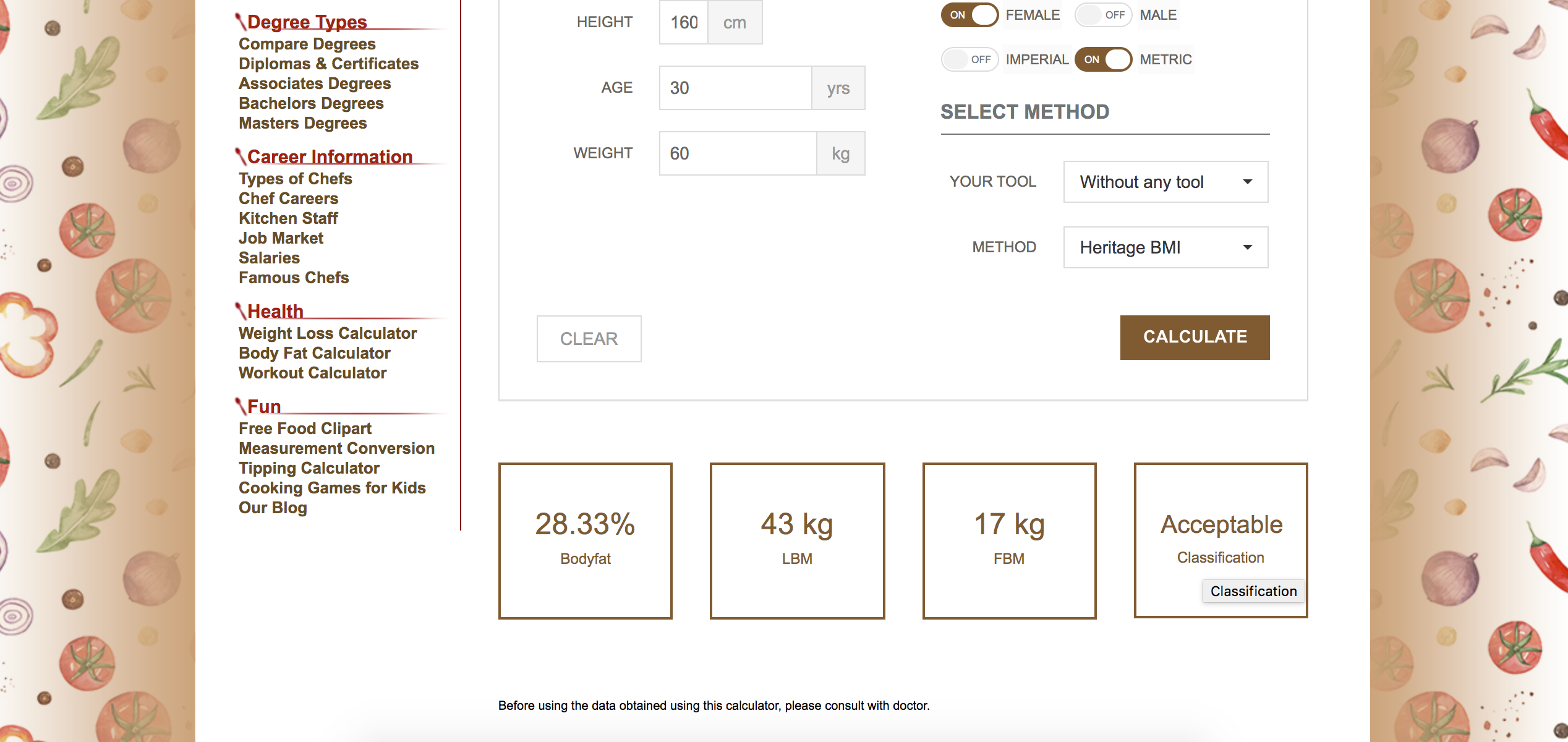1568x742 pixels.
Task: Open the Body Fat Calculator link
Action: 314,353
